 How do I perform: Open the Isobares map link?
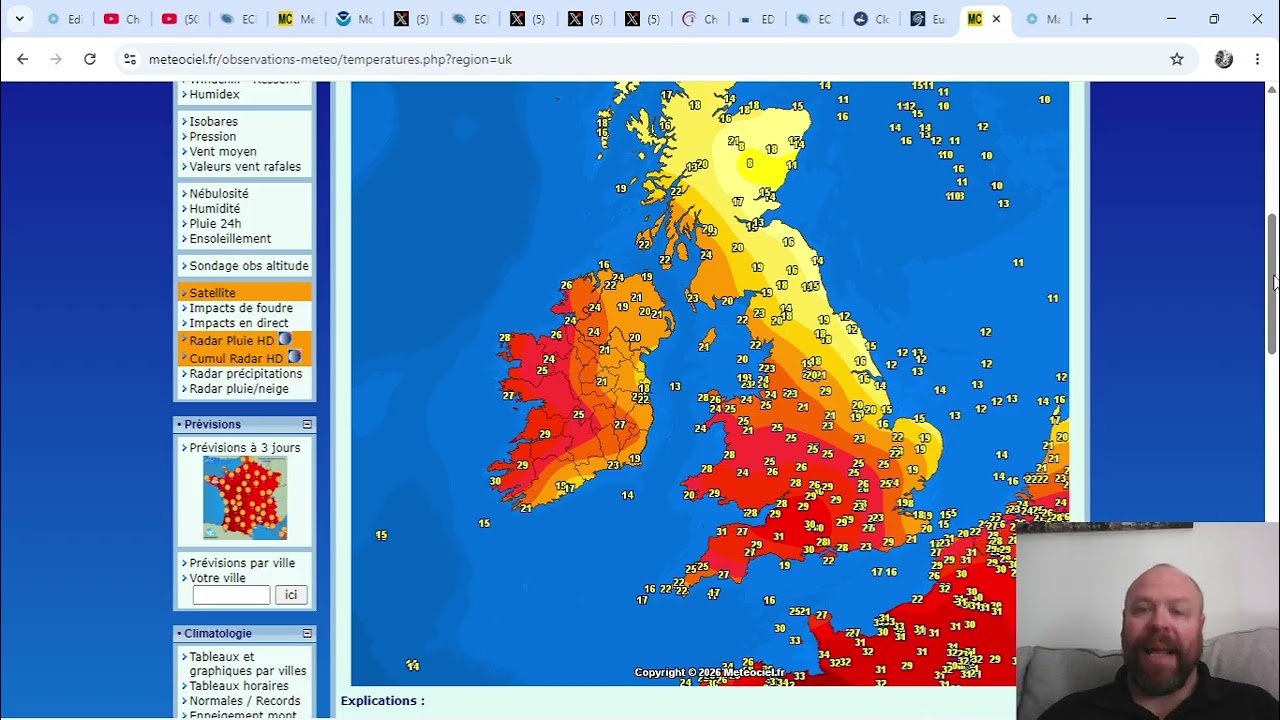tap(213, 121)
